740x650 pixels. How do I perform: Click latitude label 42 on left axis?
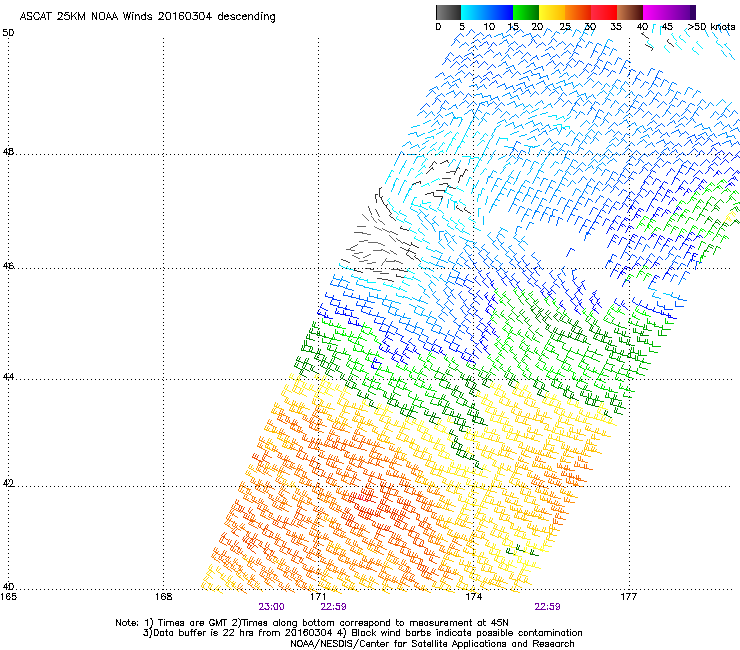8,484
